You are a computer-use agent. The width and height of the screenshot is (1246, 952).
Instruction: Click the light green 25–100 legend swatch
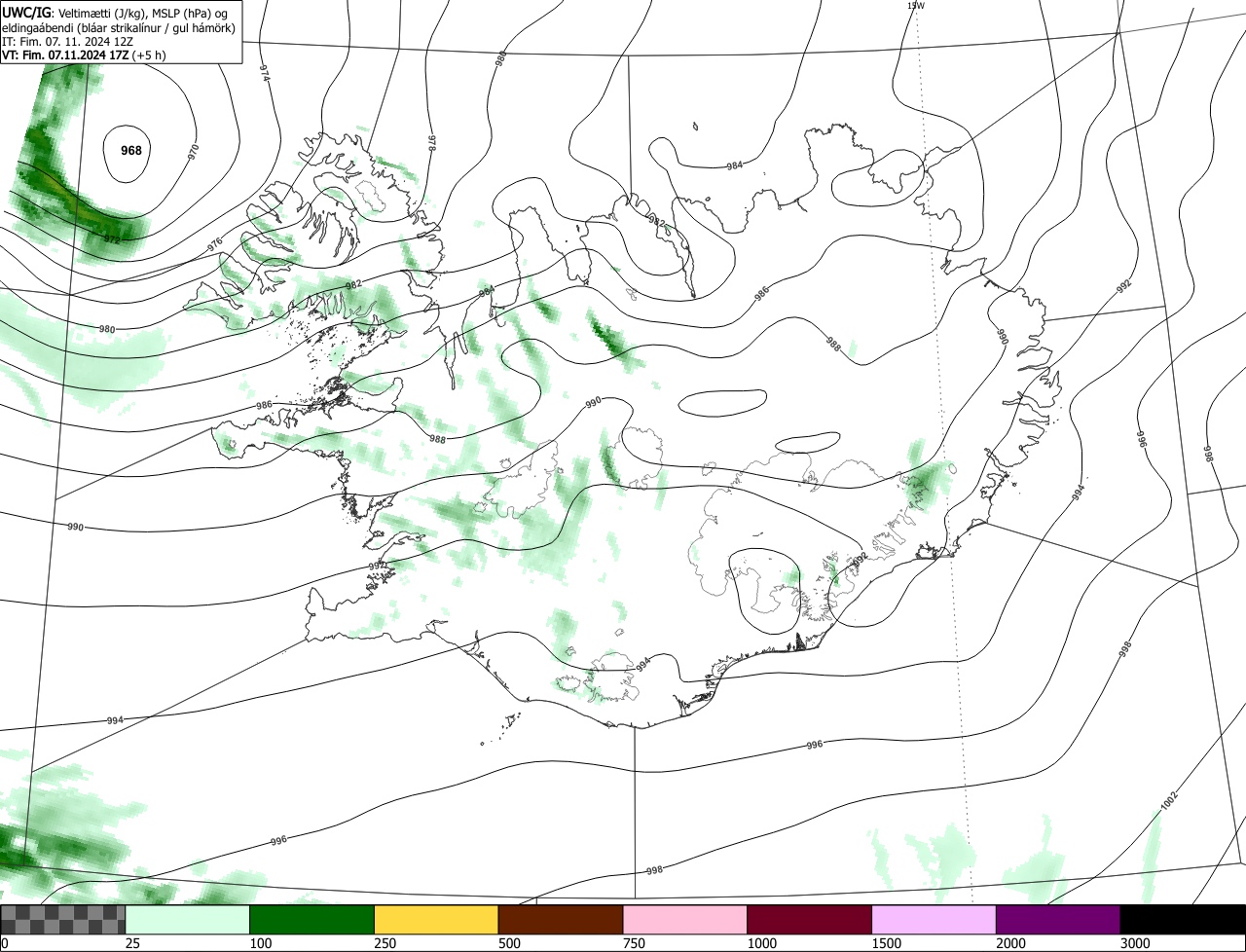pos(188,920)
